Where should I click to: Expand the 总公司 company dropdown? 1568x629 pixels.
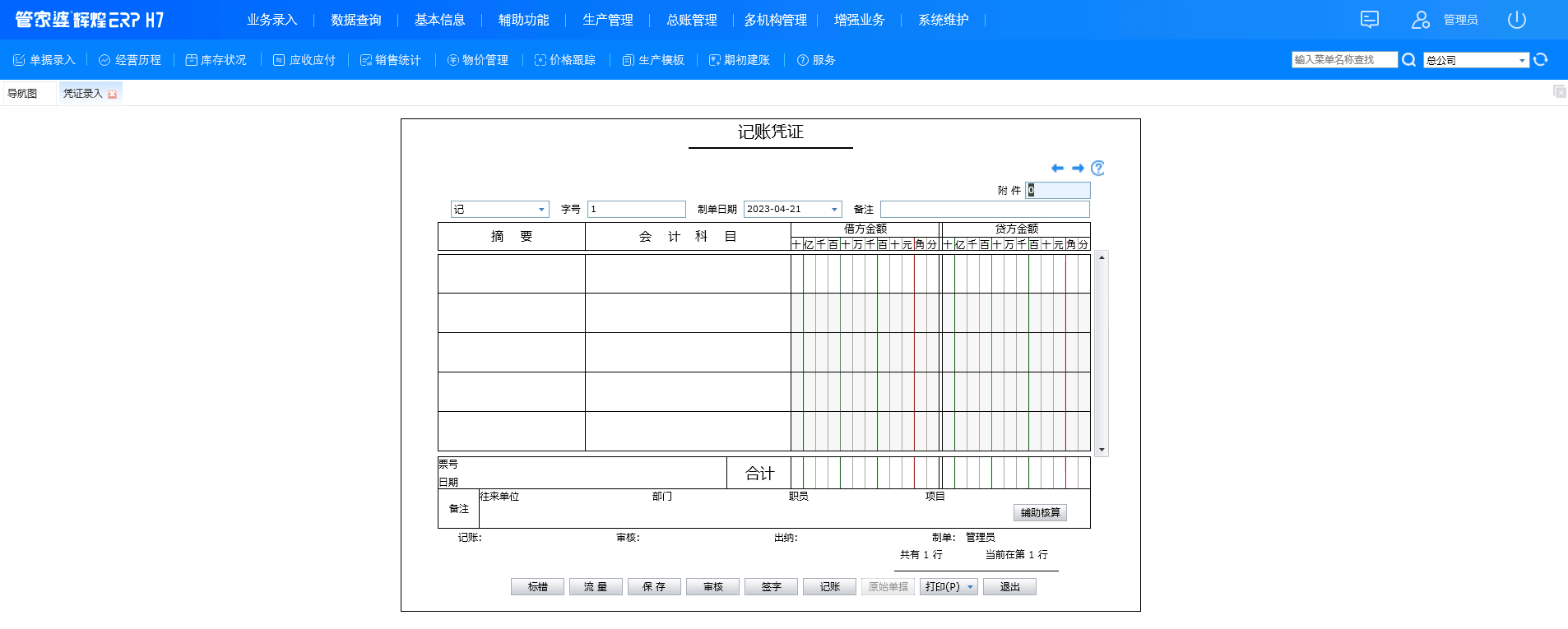(x=1522, y=60)
